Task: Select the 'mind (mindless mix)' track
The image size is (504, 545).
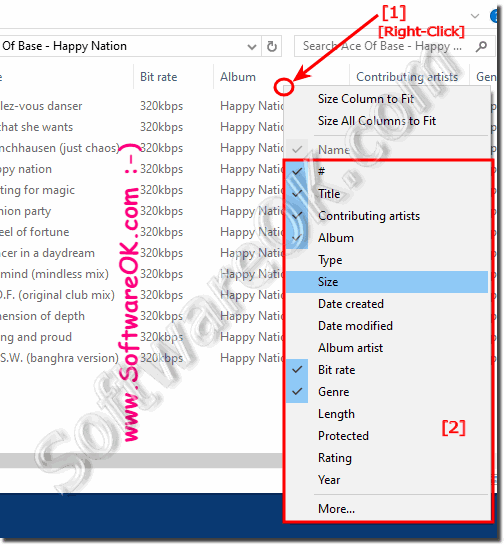Action: (54, 274)
